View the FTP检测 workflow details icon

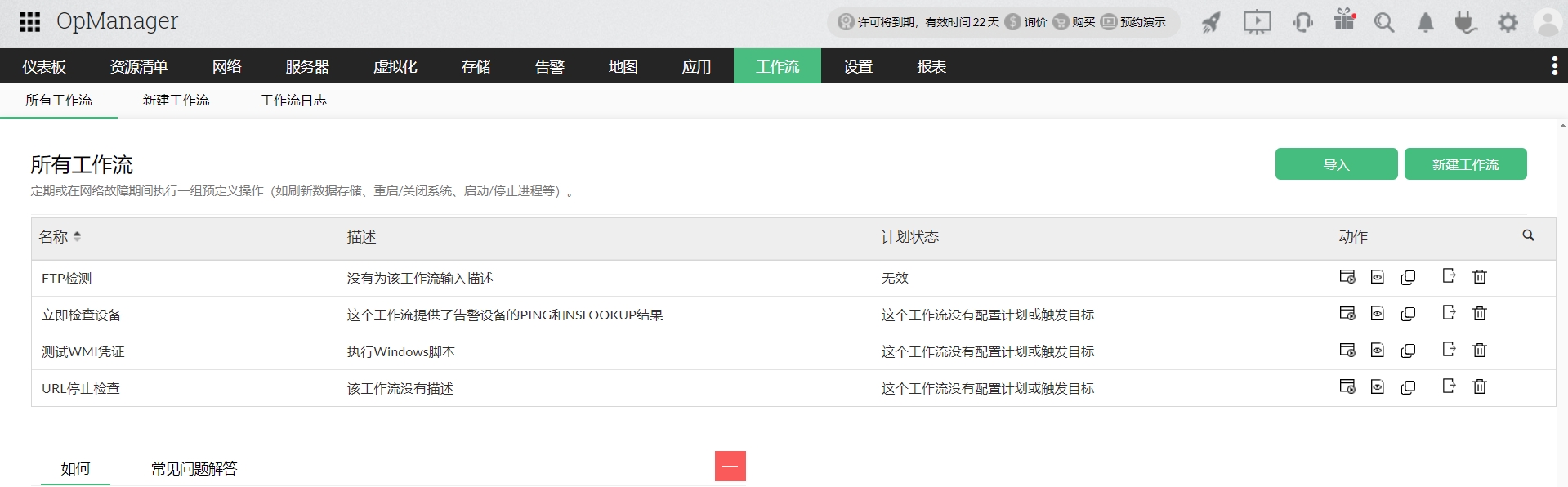[1378, 277]
